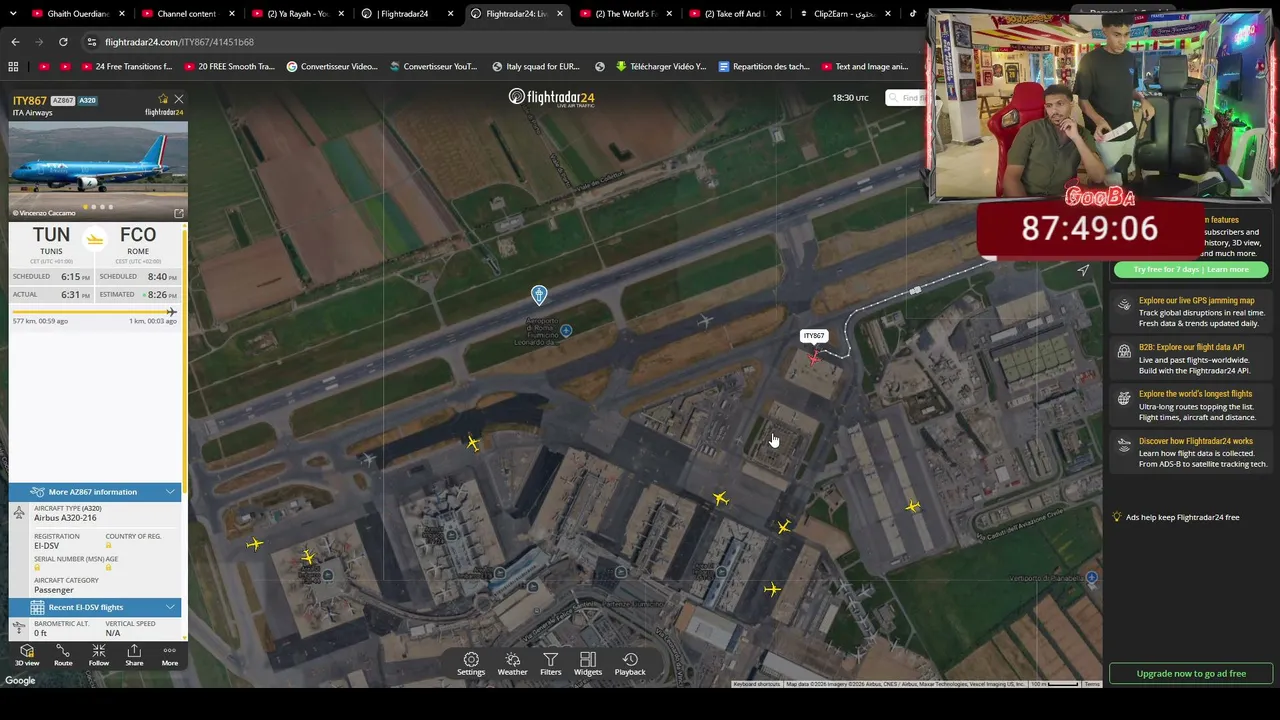
Task: Click the flight progress bar
Action: point(95,312)
